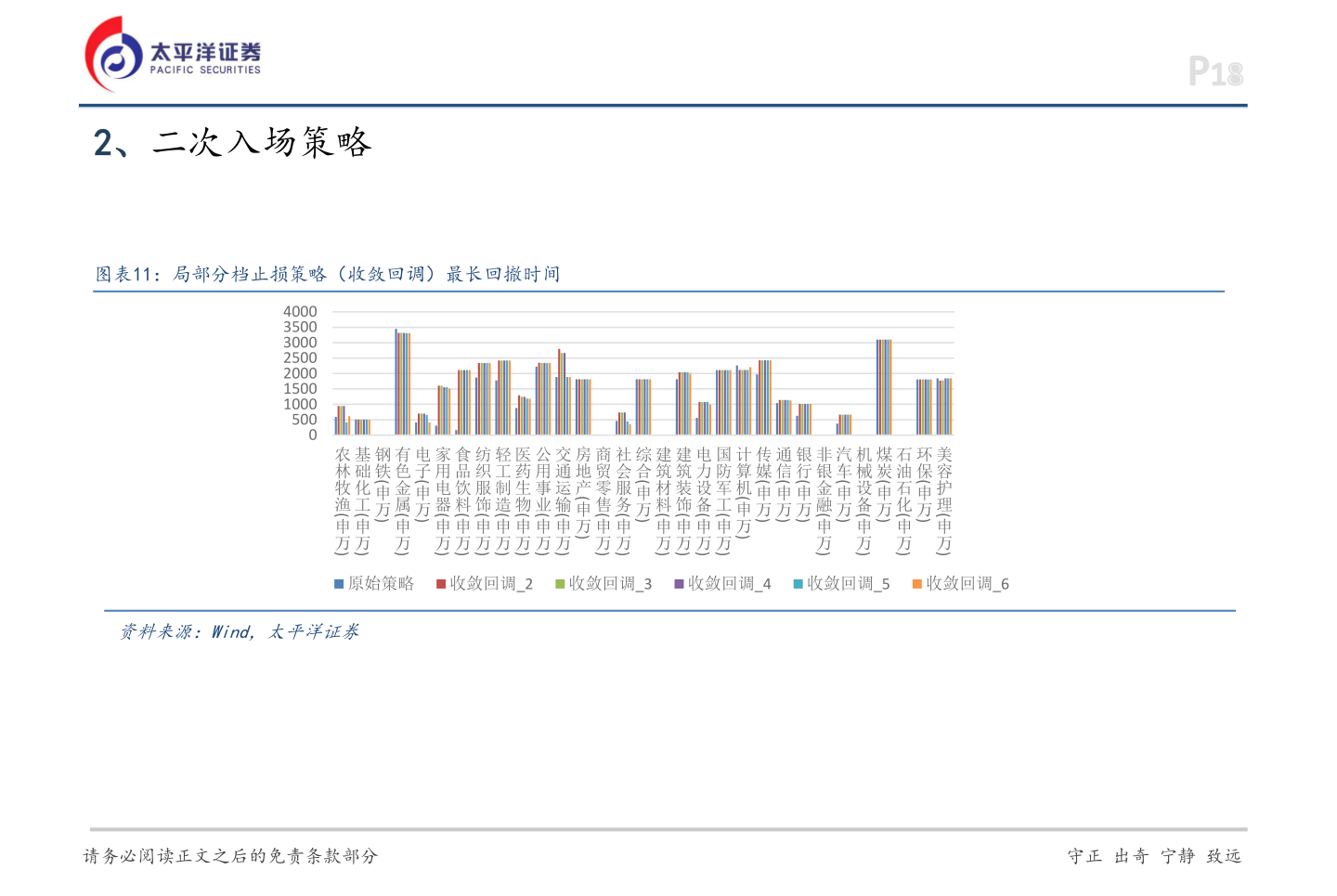Select the heading 2、二次入场策略
Image resolution: width=1337 pixels, height=896 pixels.
click(x=232, y=142)
